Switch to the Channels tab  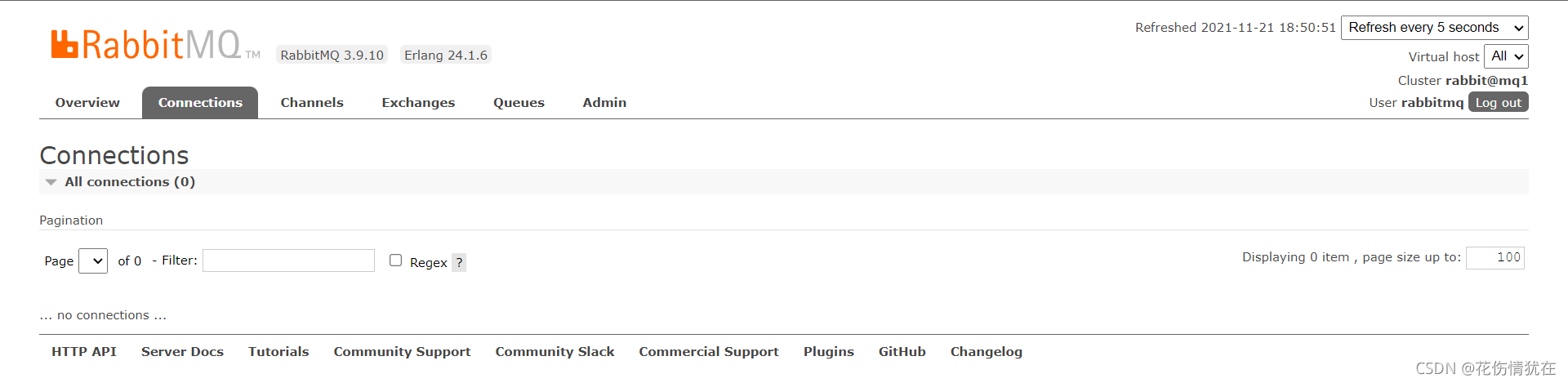pos(312,103)
